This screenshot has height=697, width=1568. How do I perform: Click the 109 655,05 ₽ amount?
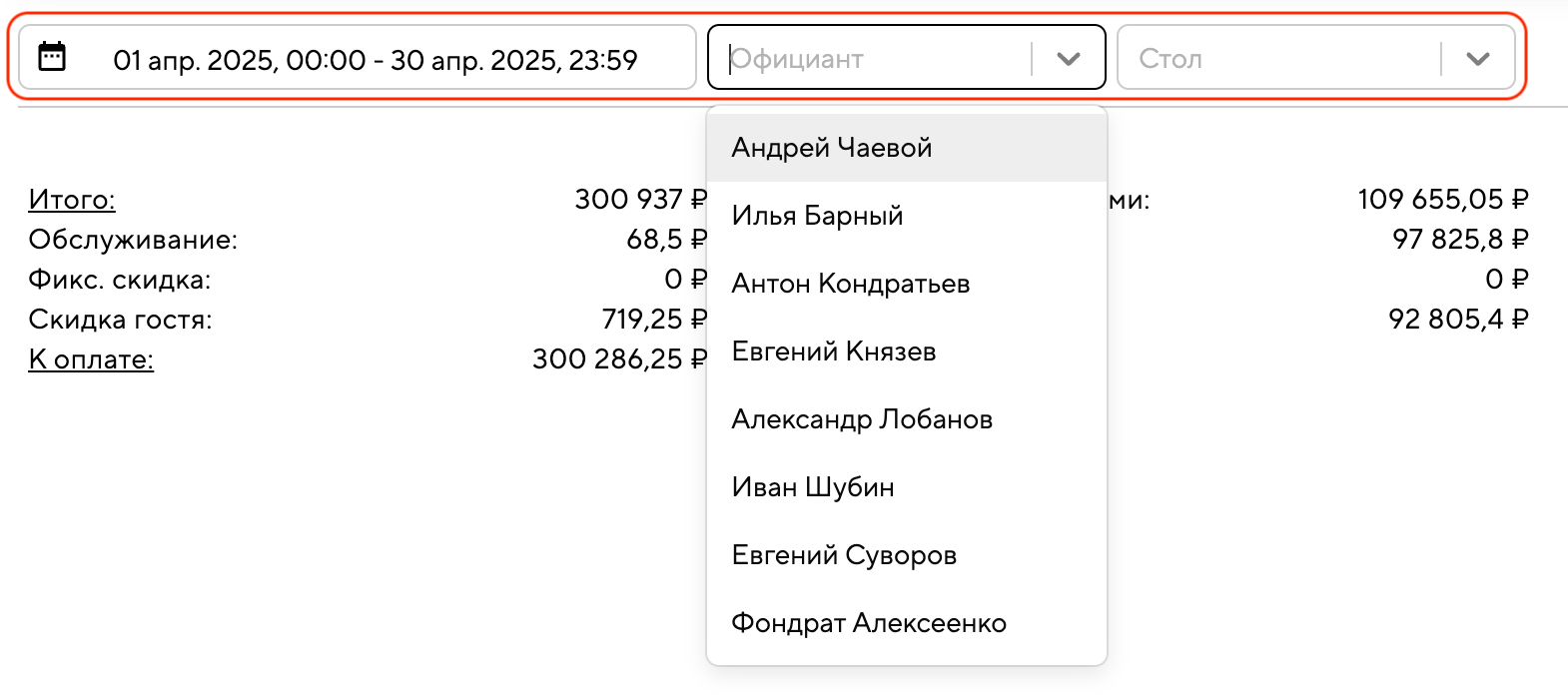[1442, 200]
